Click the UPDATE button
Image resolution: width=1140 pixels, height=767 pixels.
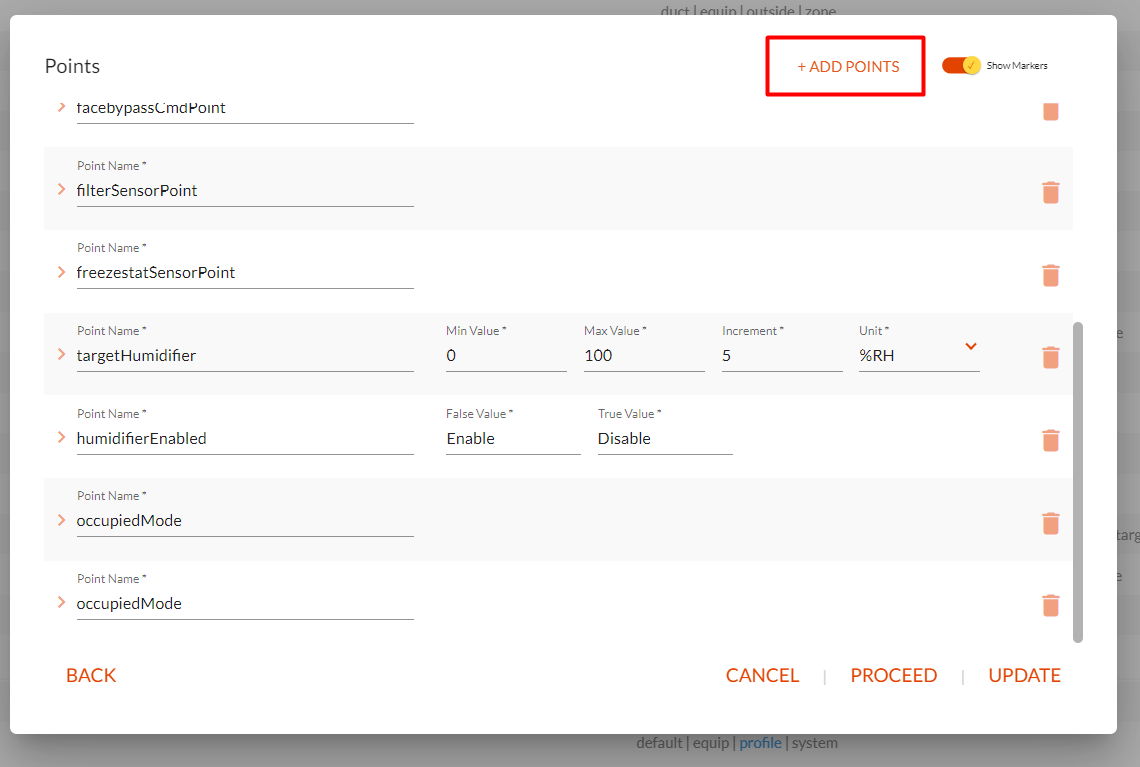[1024, 675]
